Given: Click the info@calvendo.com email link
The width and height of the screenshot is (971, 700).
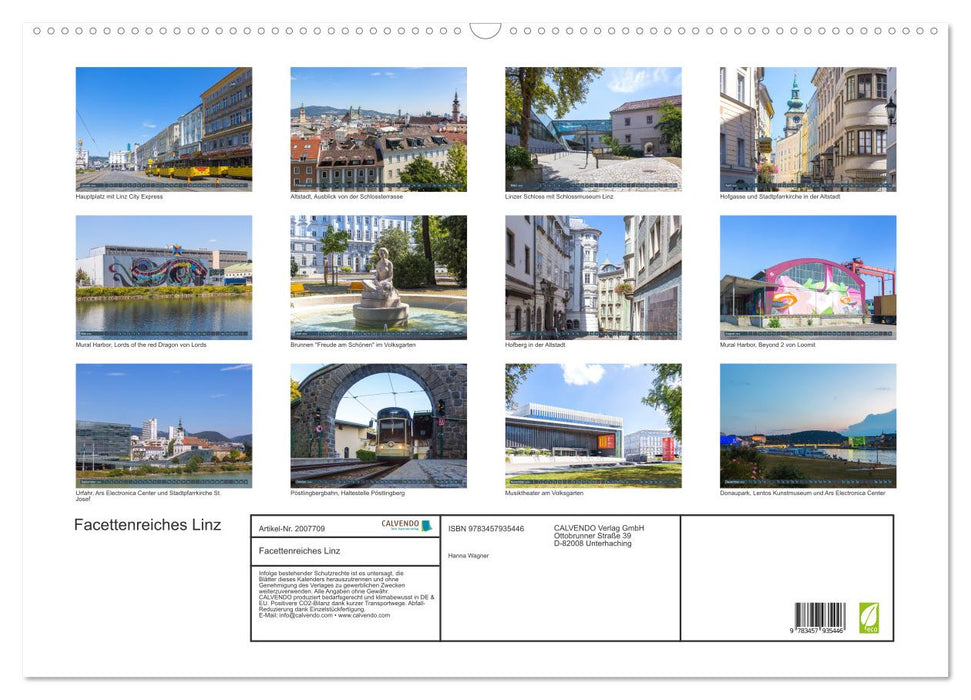Looking at the screenshot, I should click(307, 616).
